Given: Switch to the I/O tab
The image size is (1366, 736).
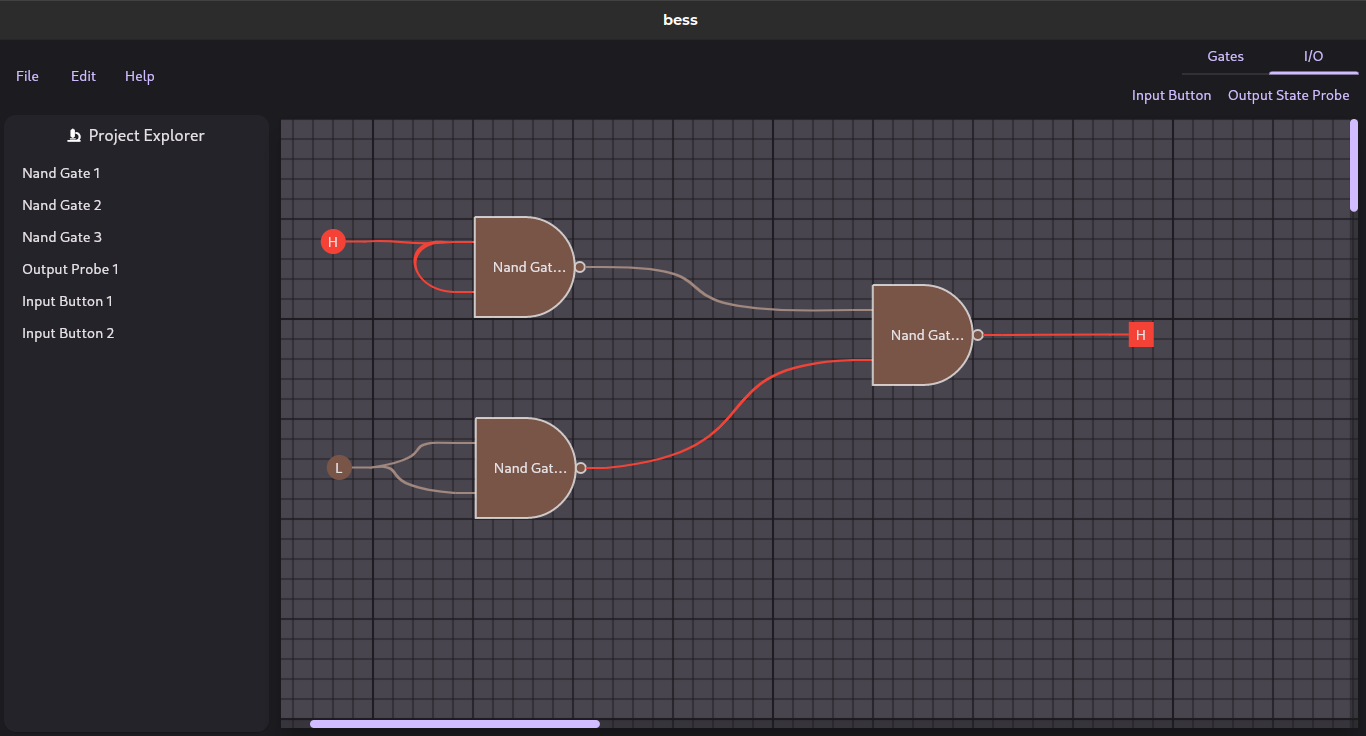Looking at the screenshot, I should click(x=1313, y=56).
